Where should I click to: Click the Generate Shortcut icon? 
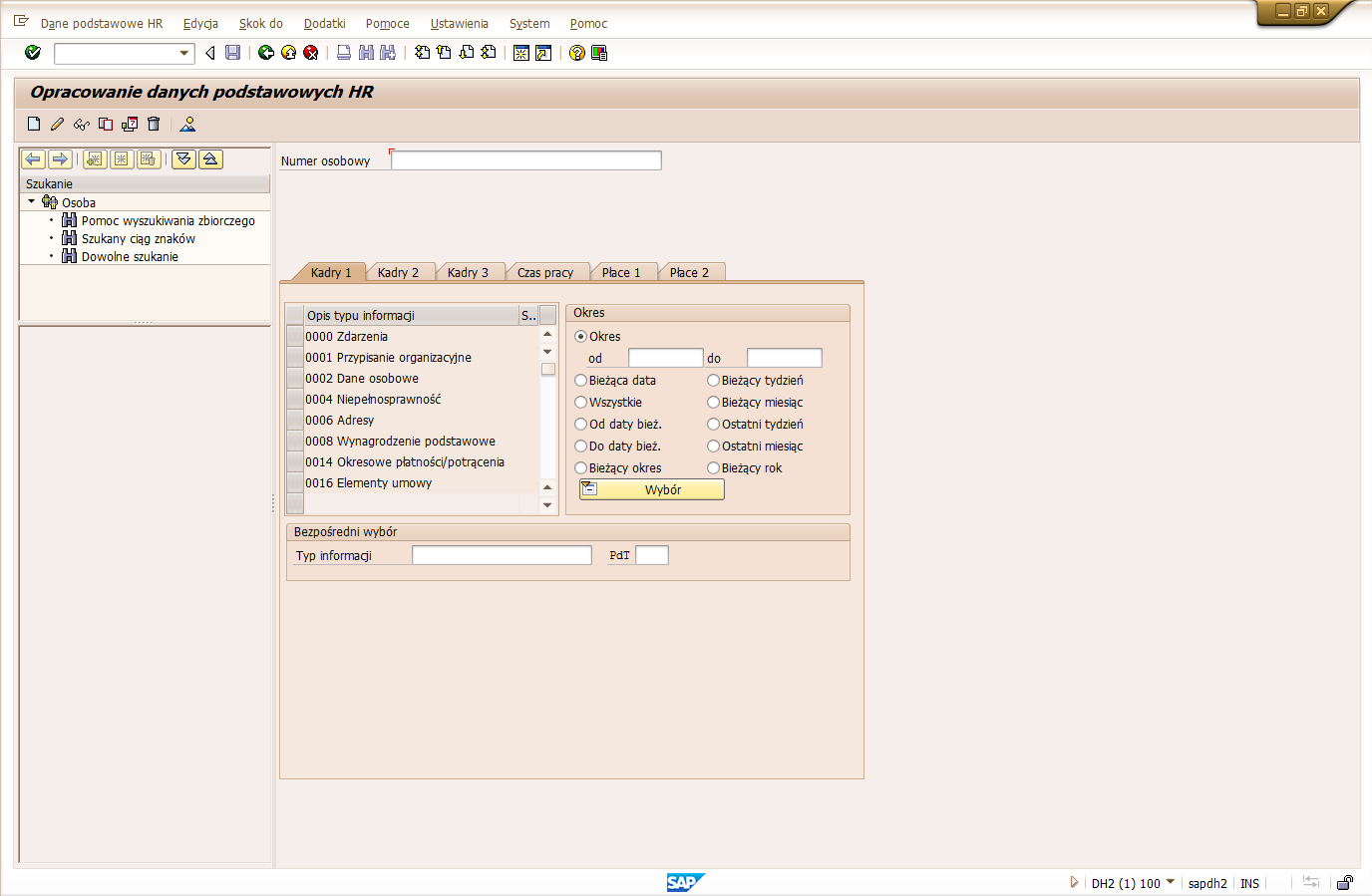pyautogui.click(x=543, y=53)
